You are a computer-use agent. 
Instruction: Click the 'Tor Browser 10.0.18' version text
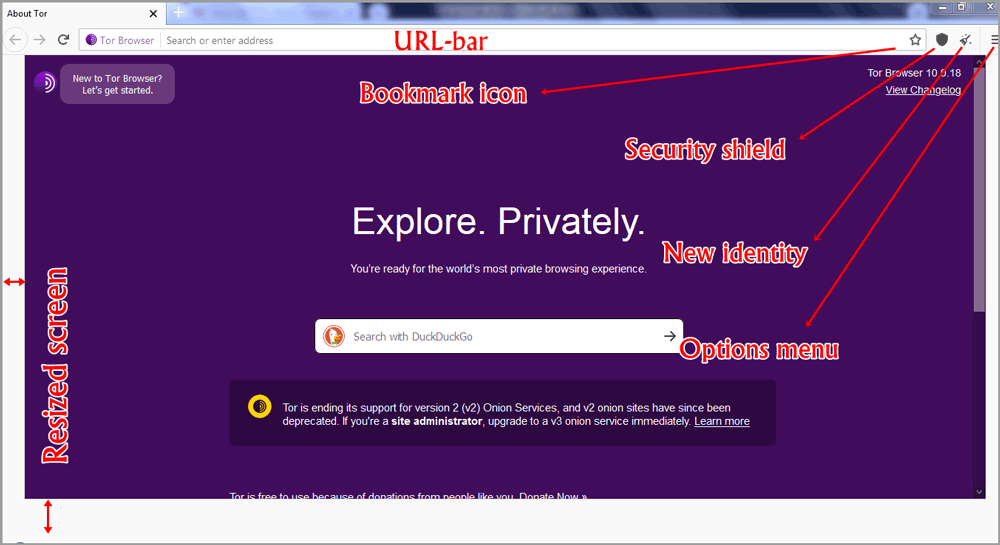[914, 73]
